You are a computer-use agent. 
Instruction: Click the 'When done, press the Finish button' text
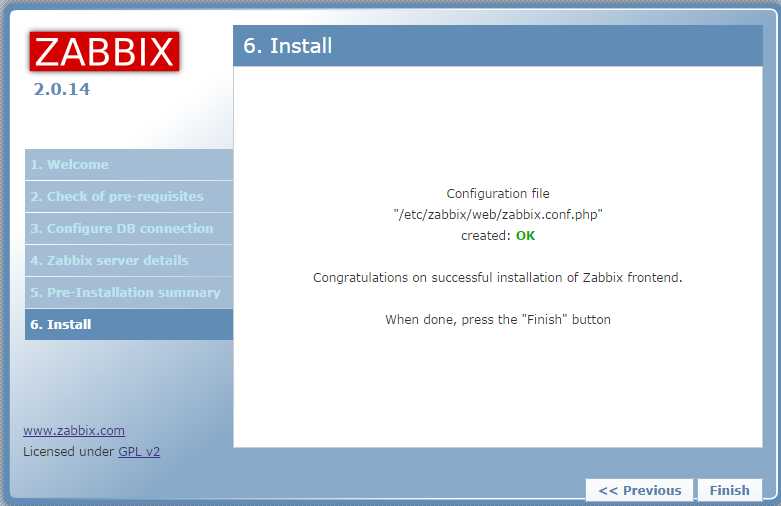[498, 319]
